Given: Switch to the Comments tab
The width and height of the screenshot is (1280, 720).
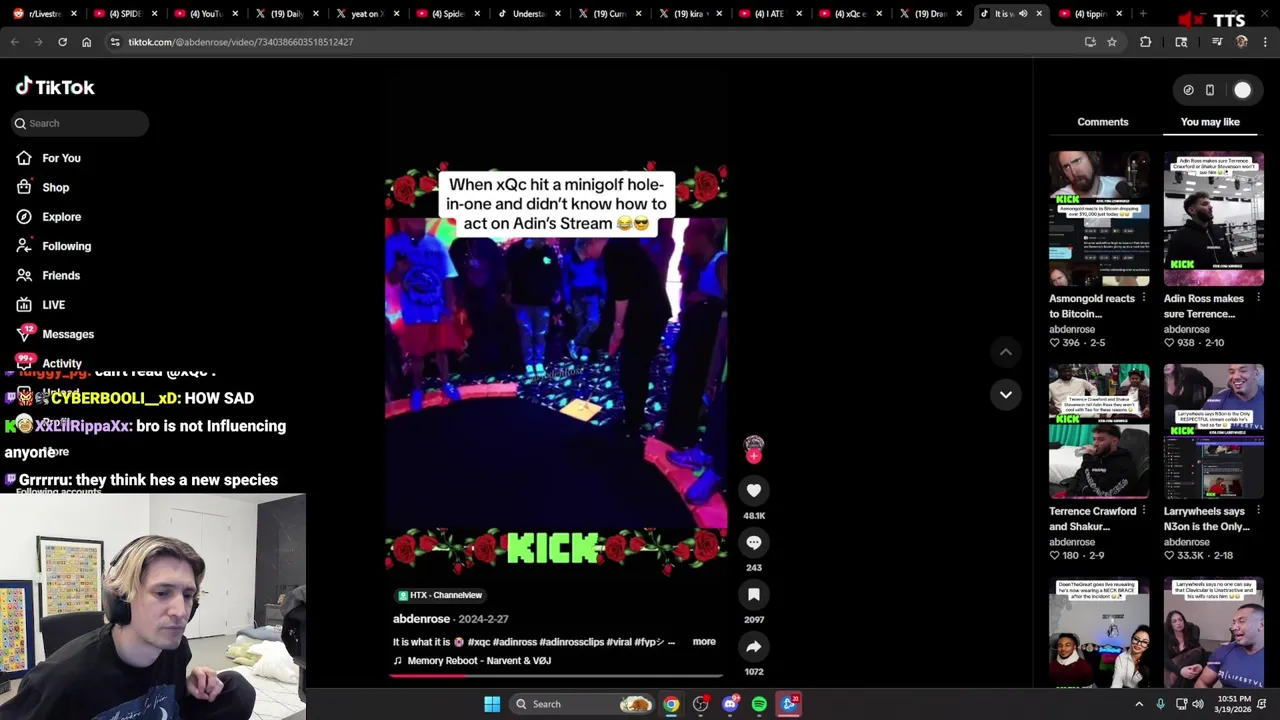Looking at the screenshot, I should (x=1103, y=122).
